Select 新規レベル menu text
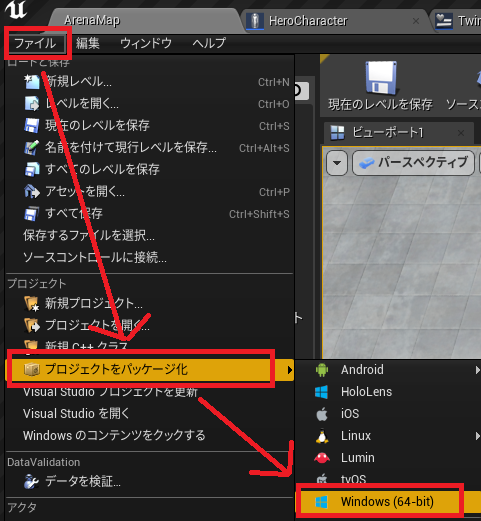The width and height of the screenshot is (481, 521). pyautogui.click(x=79, y=82)
